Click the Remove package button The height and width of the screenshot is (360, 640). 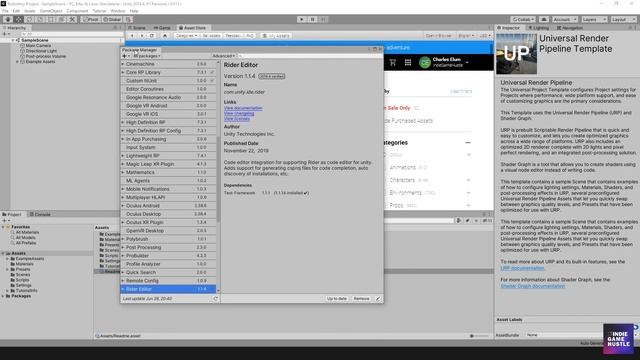[x=361, y=299]
